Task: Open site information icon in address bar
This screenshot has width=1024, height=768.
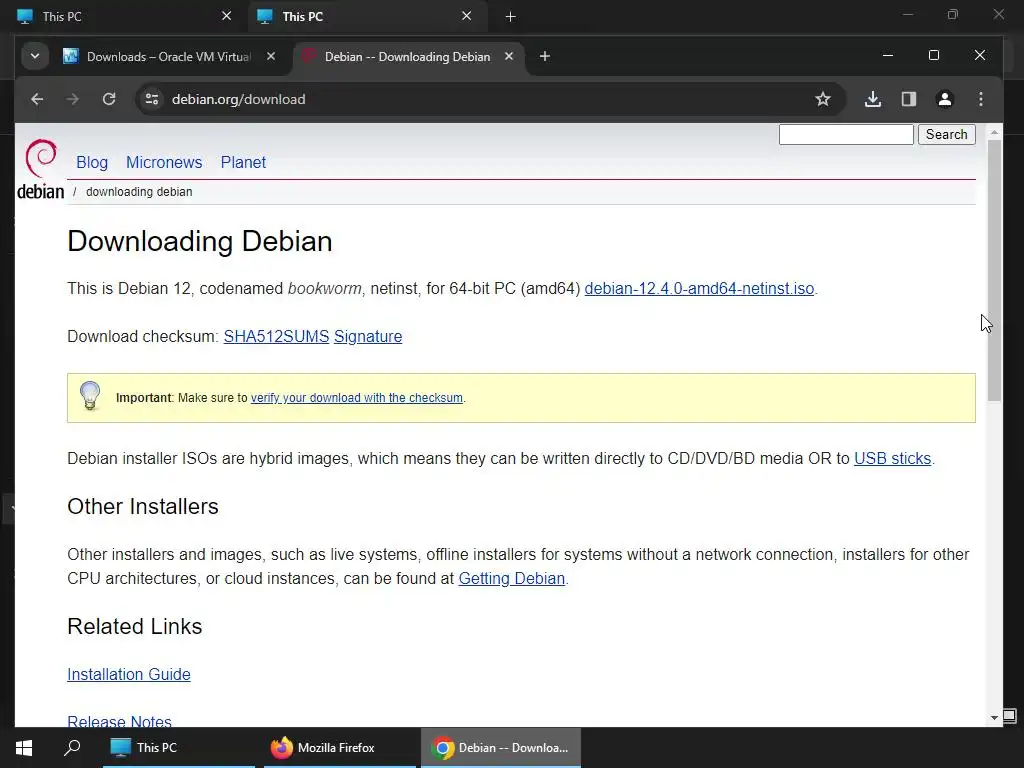Action: (x=152, y=99)
